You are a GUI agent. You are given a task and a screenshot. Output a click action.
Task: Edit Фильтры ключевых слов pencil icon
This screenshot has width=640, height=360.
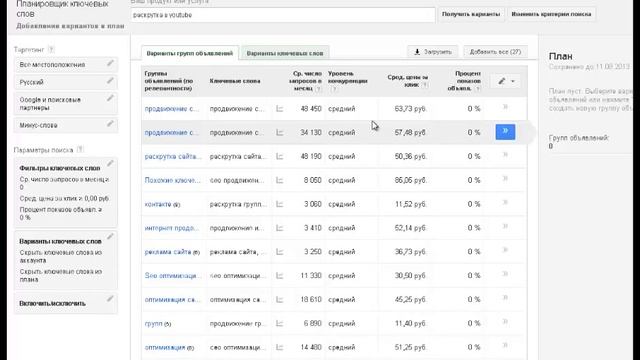click(x=110, y=164)
